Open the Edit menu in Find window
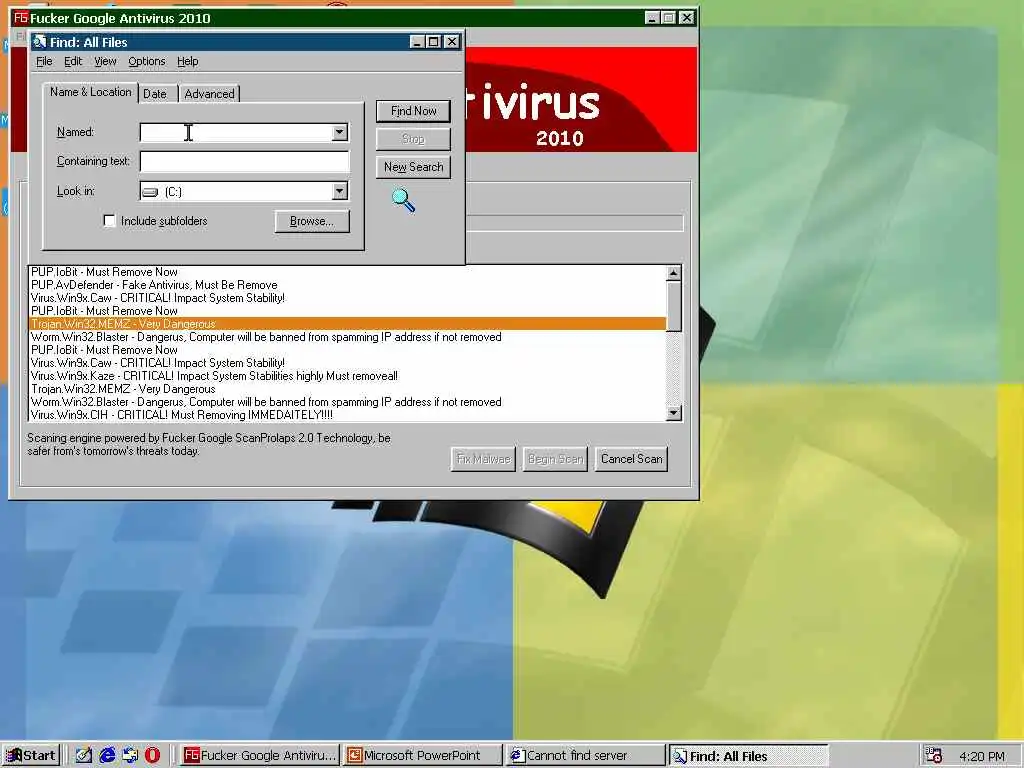 72,61
